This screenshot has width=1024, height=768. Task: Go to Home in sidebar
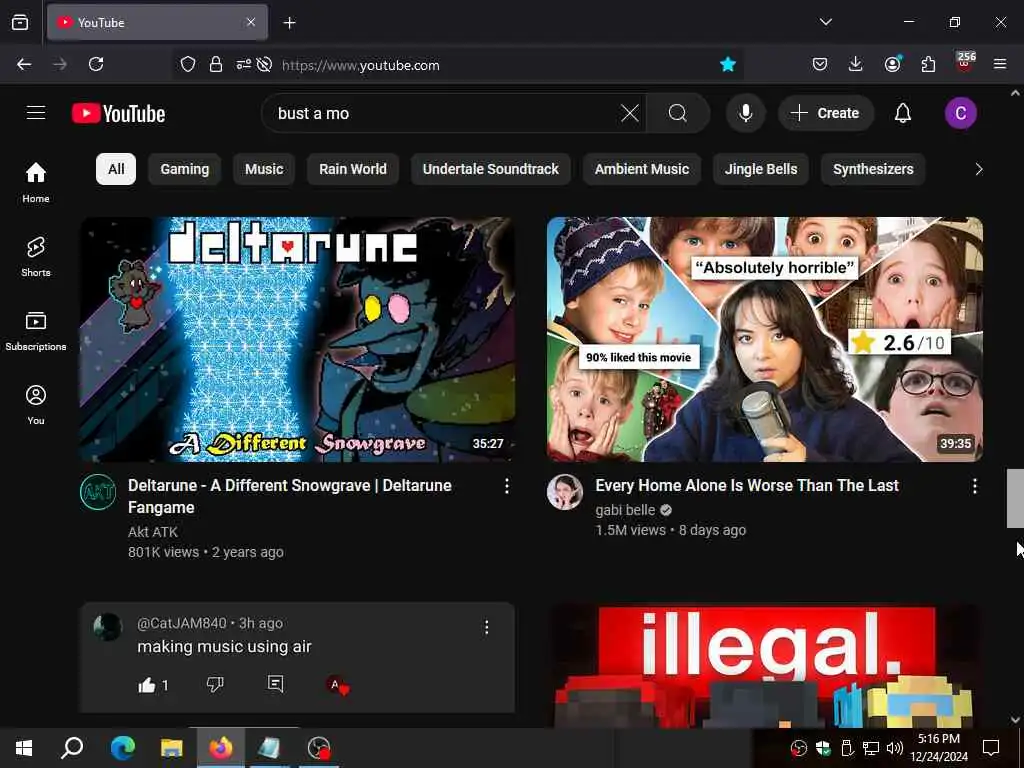[36, 182]
